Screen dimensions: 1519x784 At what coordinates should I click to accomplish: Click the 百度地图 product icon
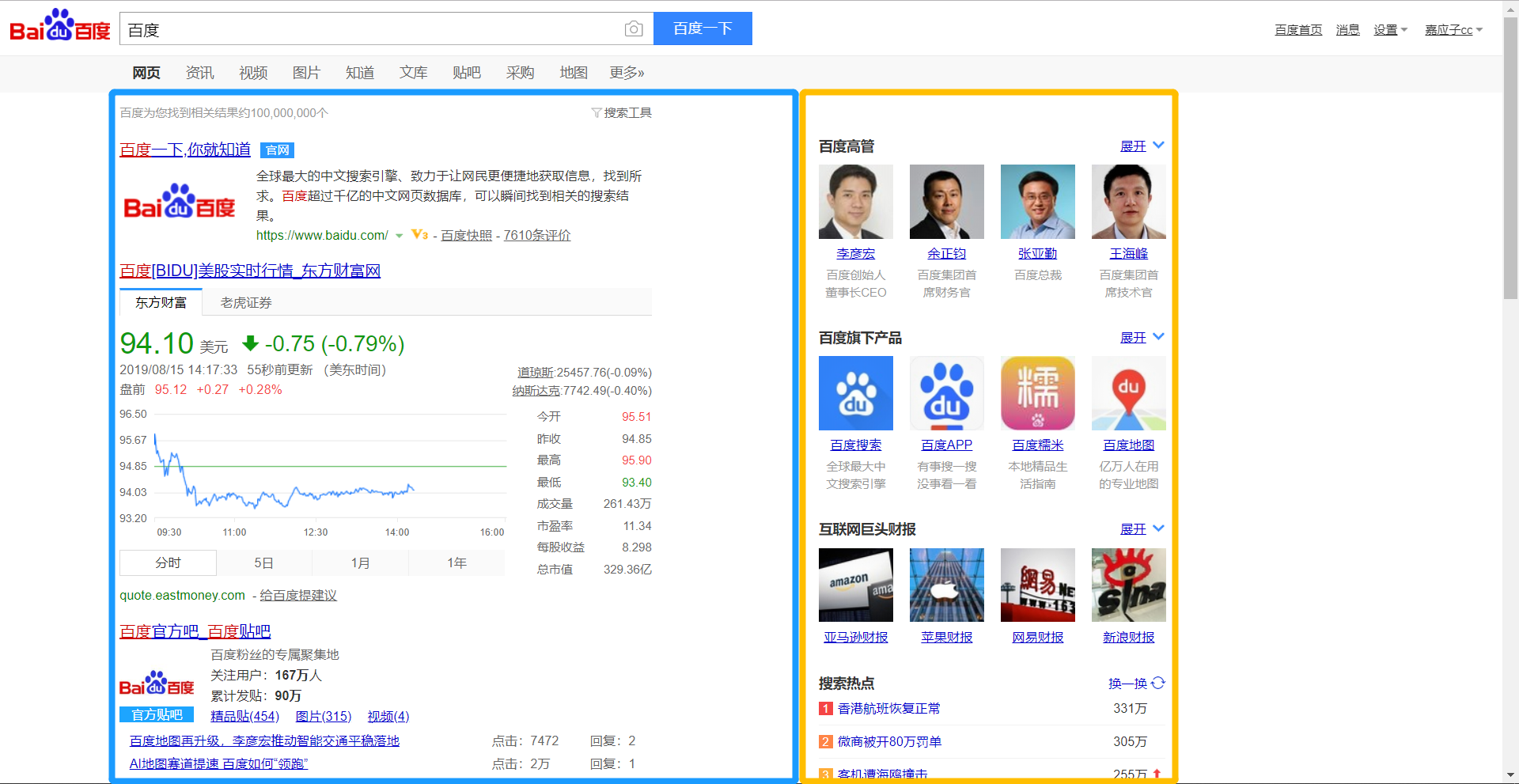coord(1128,393)
